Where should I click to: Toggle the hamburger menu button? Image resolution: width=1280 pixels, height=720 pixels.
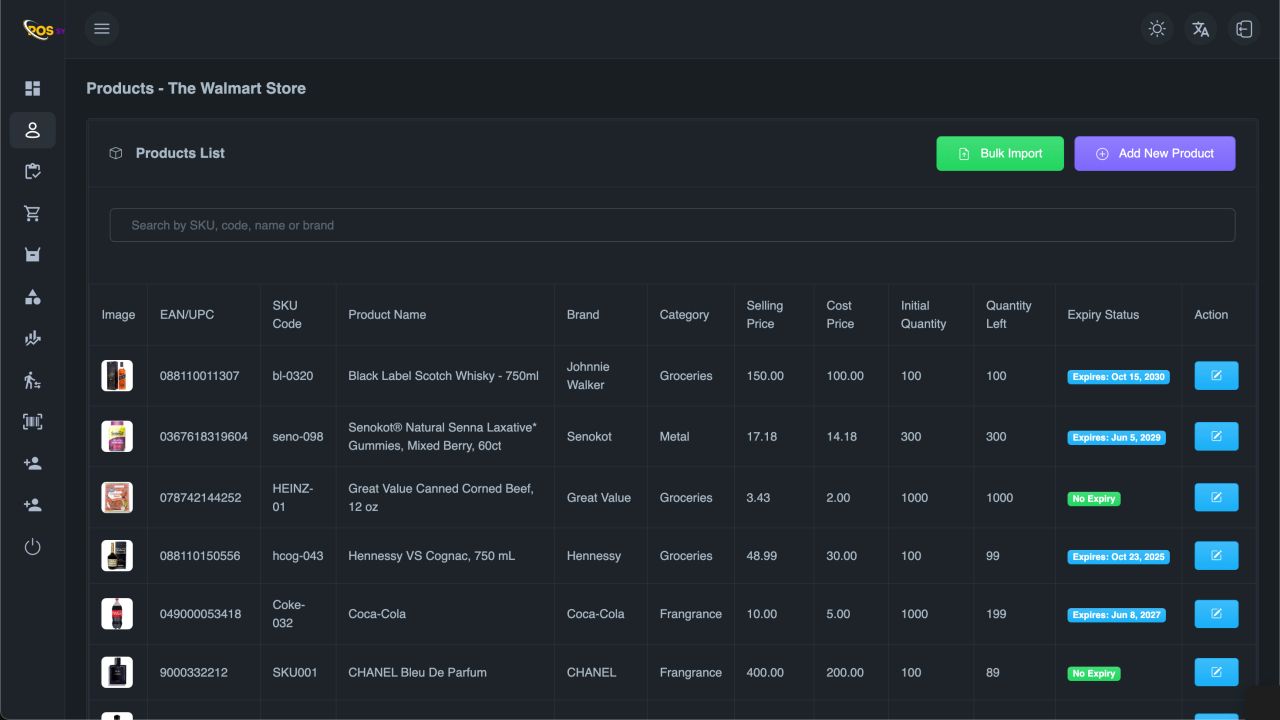pyautogui.click(x=101, y=28)
